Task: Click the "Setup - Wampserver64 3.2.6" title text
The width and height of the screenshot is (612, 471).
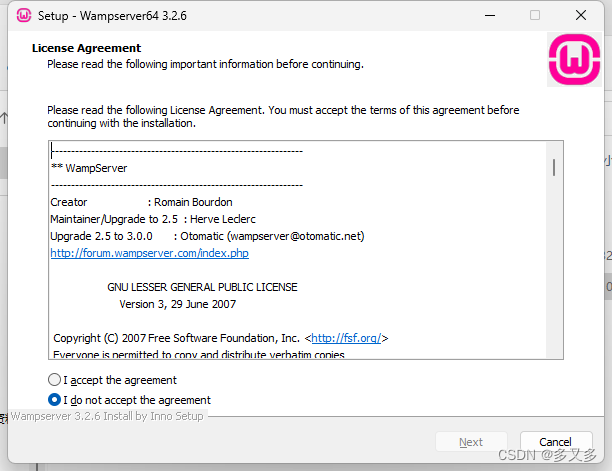Action: point(112,16)
